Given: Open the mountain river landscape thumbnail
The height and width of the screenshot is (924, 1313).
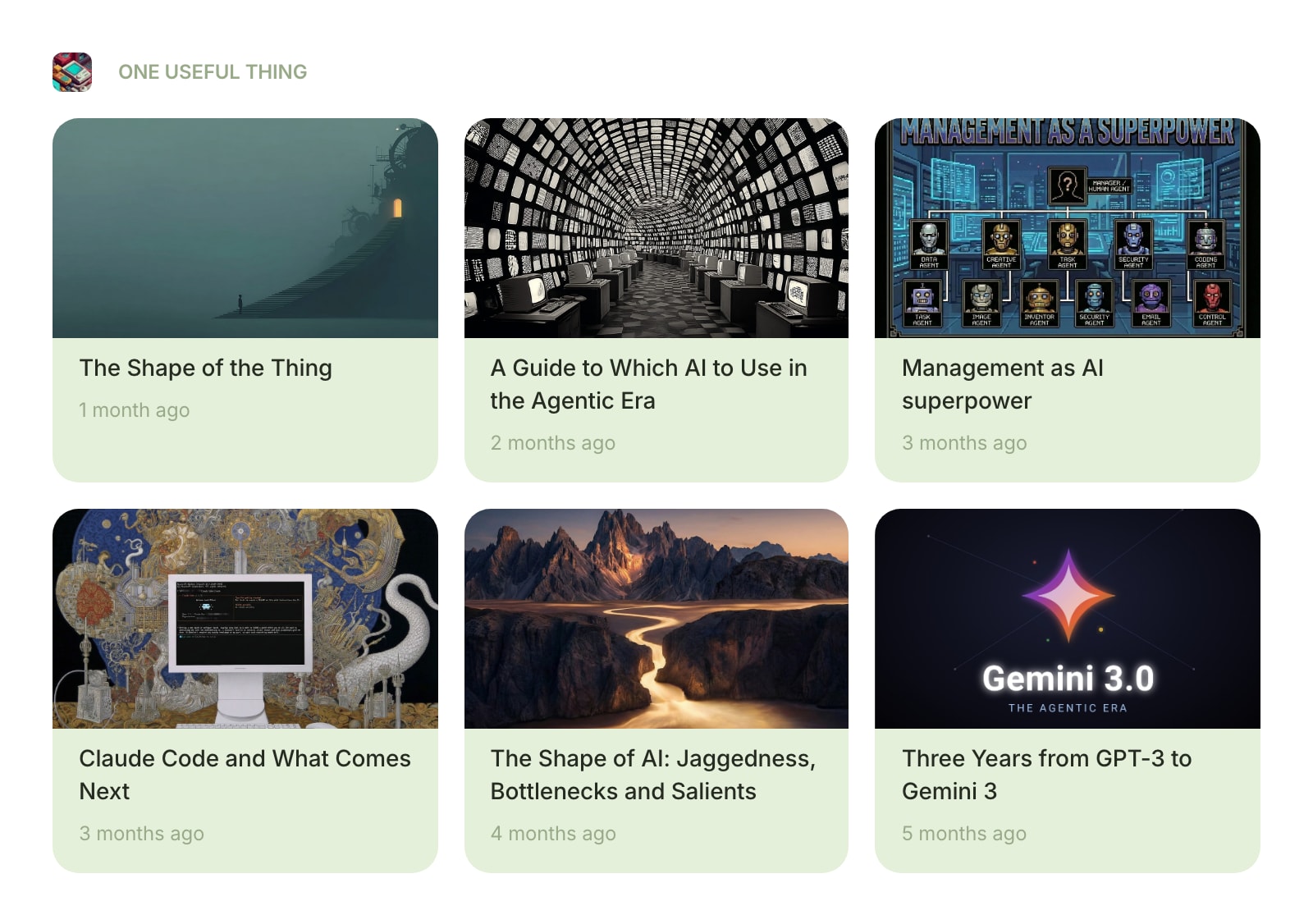Looking at the screenshot, I should (656, 619).
